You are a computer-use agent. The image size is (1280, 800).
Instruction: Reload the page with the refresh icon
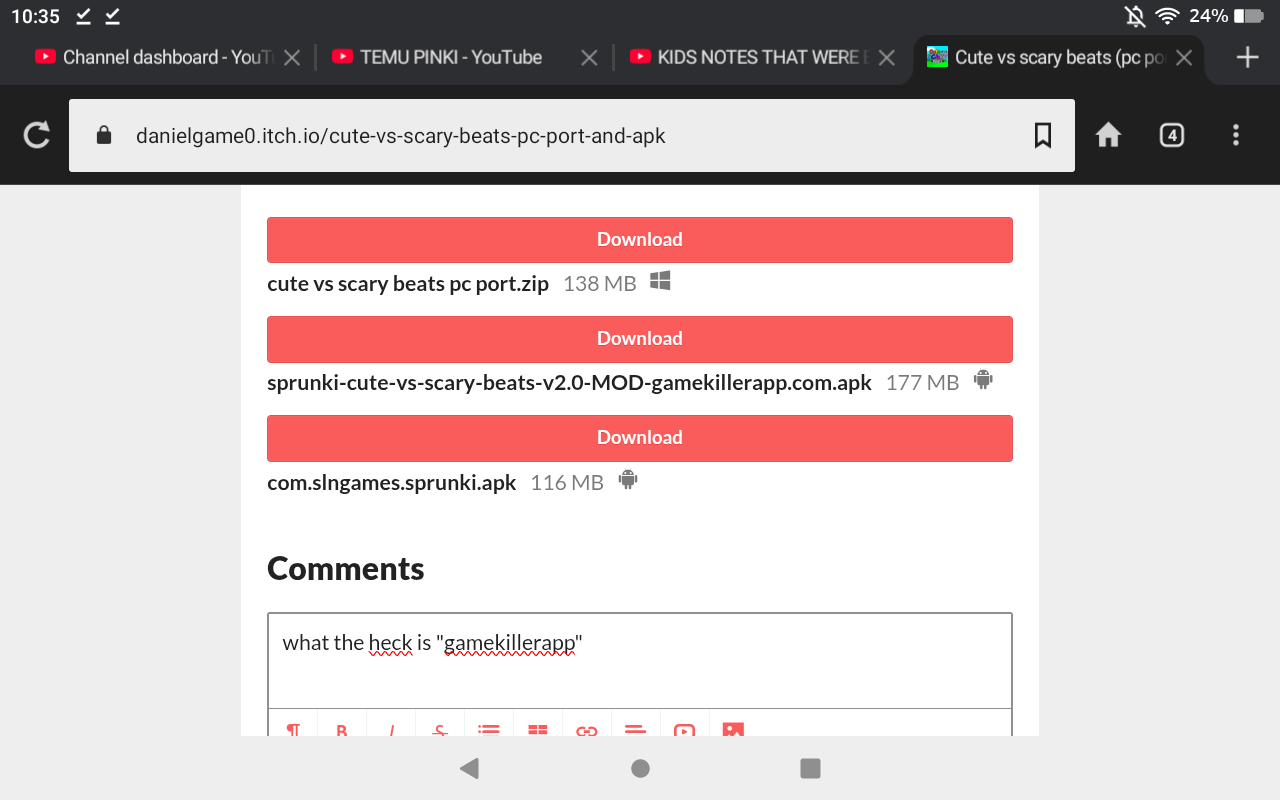coord(37,135)
